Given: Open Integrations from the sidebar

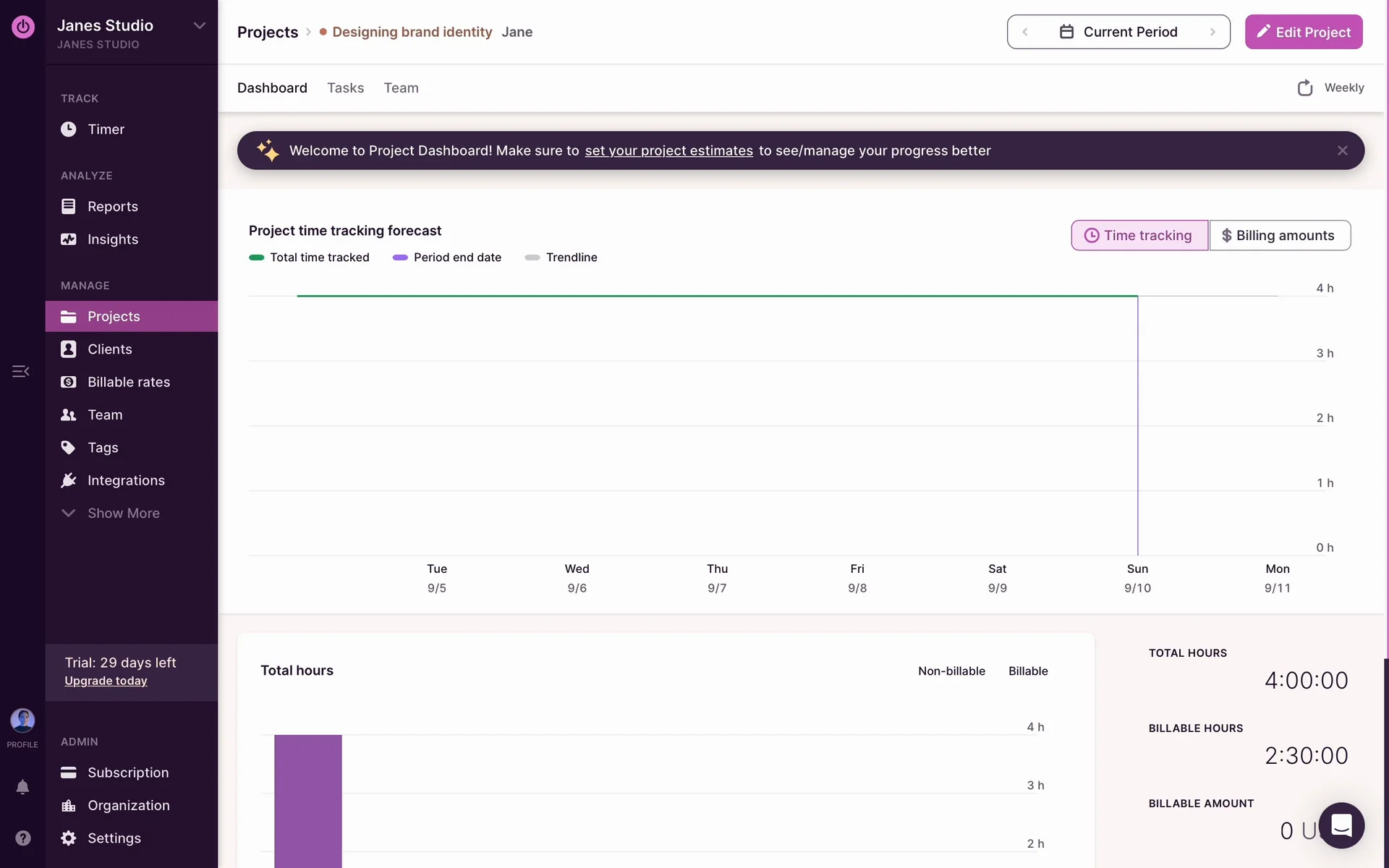Looking at the screenshot, I should pyautogui.click(x=126, y=480).
